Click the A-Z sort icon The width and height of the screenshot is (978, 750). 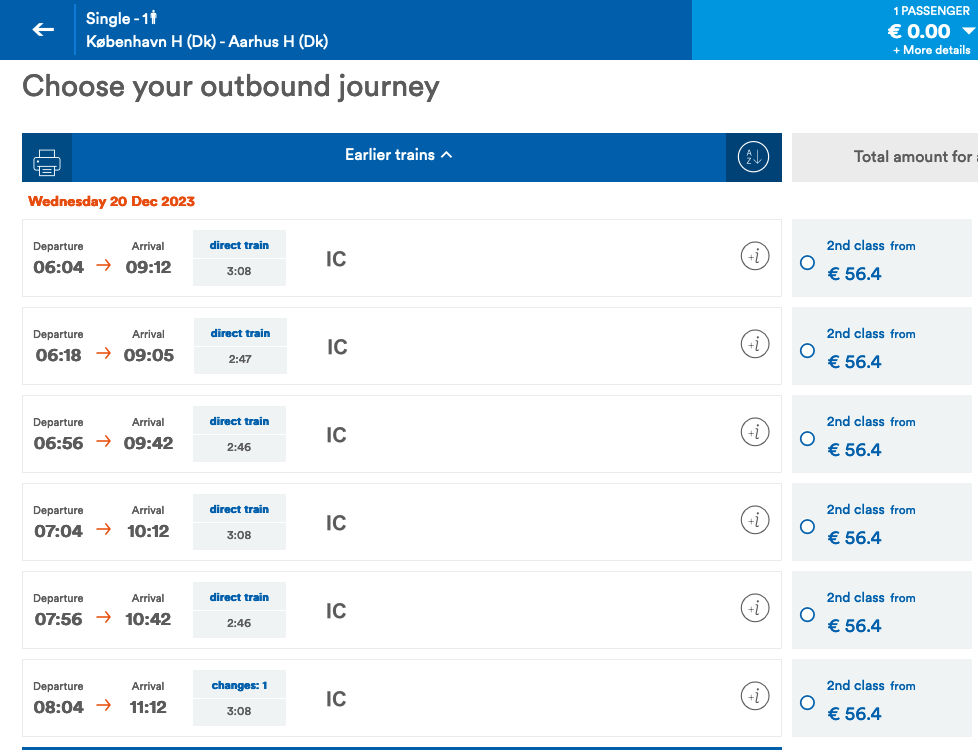click(753, 157)
